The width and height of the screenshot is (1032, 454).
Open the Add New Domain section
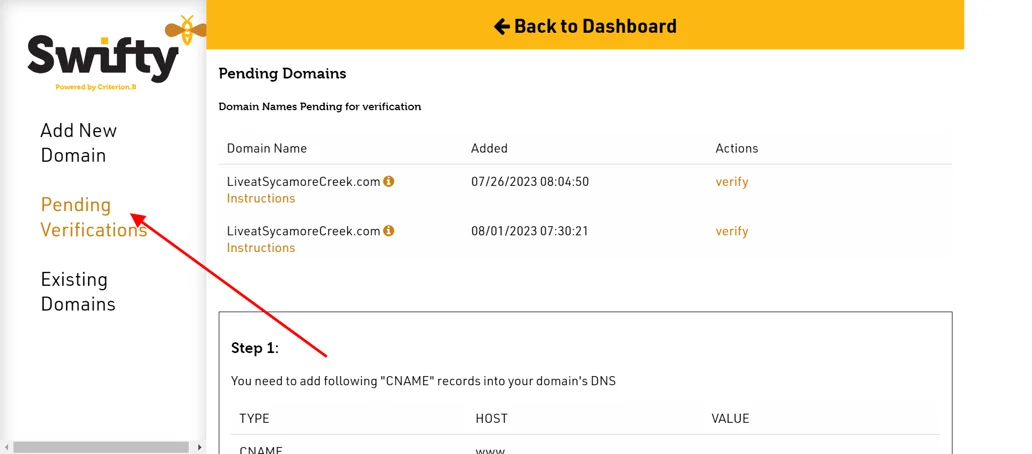pyautogui.click(x=79, y=143)
